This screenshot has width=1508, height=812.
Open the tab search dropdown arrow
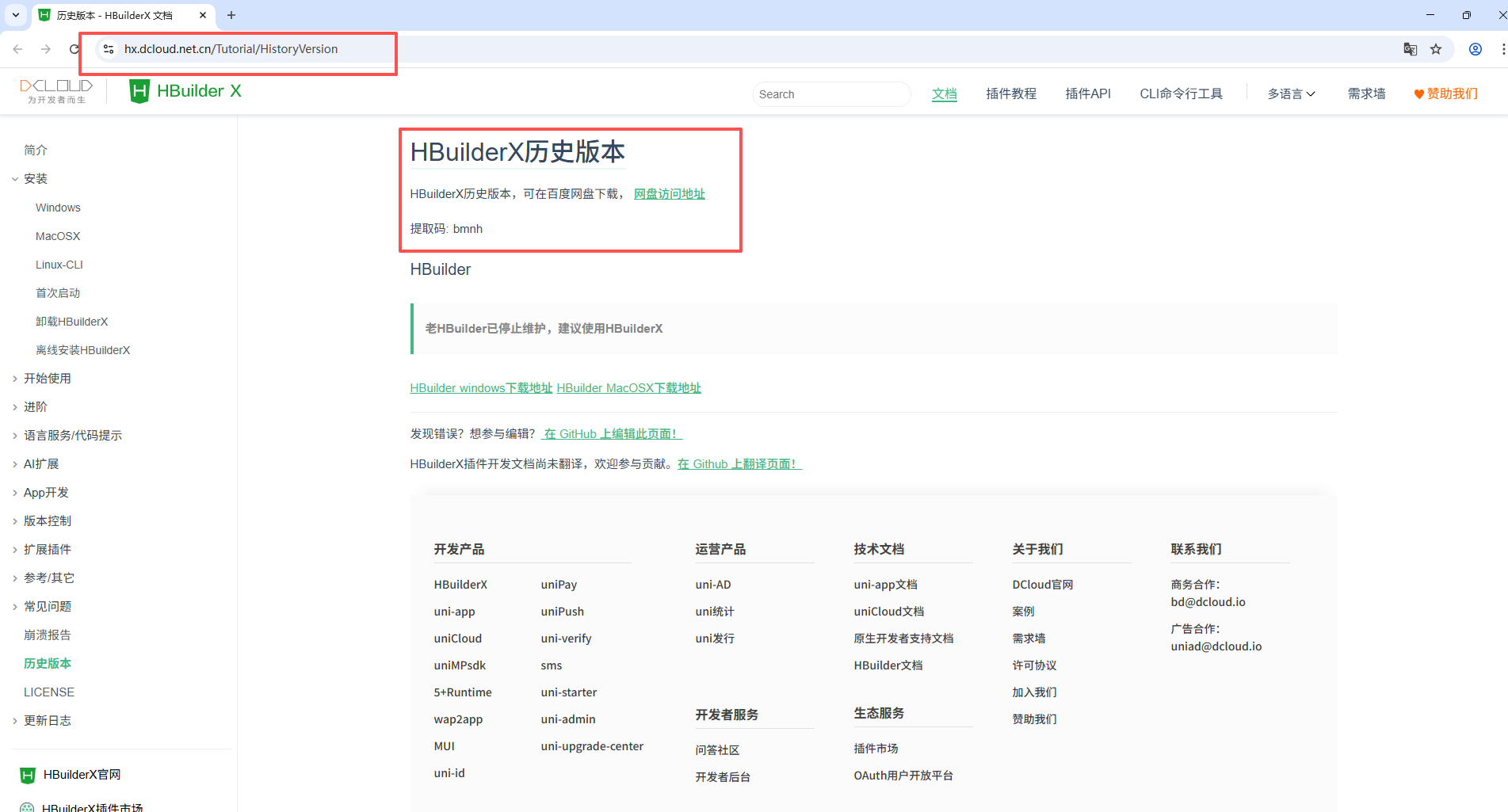(x=15, y=15)
